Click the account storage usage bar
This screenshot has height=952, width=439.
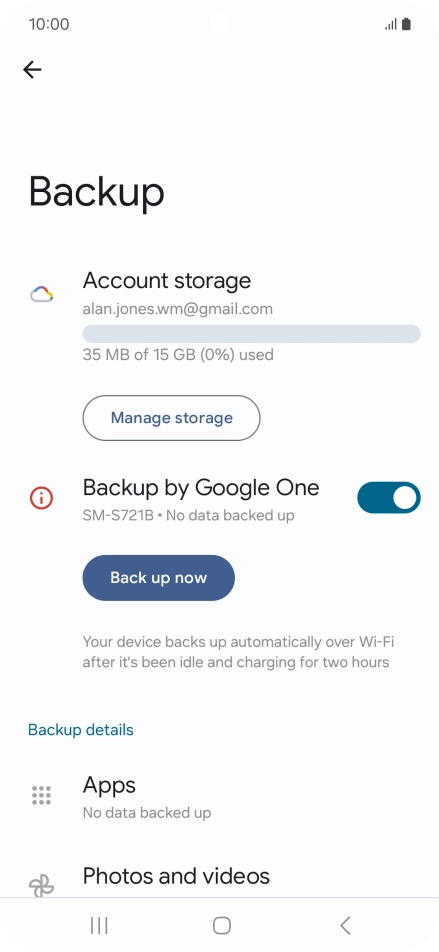tap(251, 333)
